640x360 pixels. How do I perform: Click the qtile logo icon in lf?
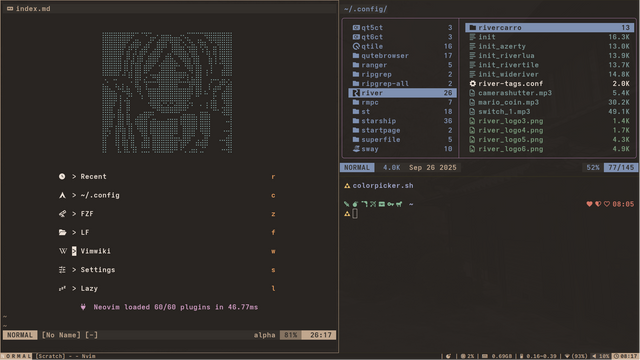pos(356,46)
